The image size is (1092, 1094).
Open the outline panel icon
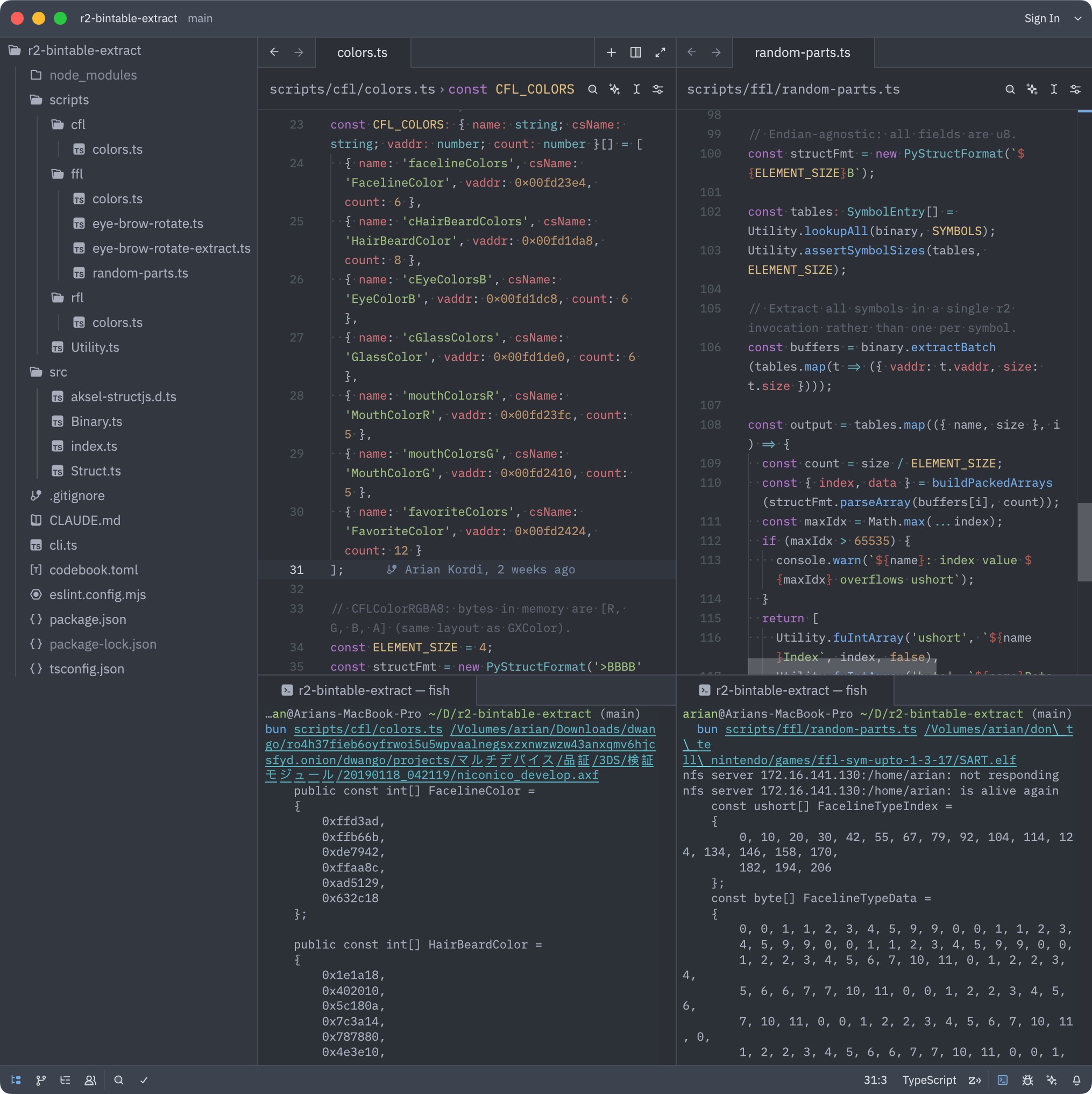pyautogui.click(x=65, y=1080)
